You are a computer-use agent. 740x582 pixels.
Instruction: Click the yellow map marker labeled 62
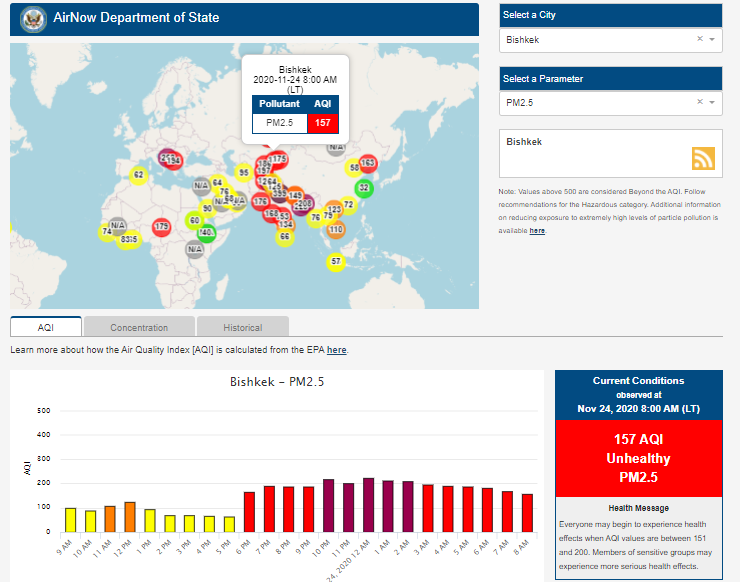(138, 176)
